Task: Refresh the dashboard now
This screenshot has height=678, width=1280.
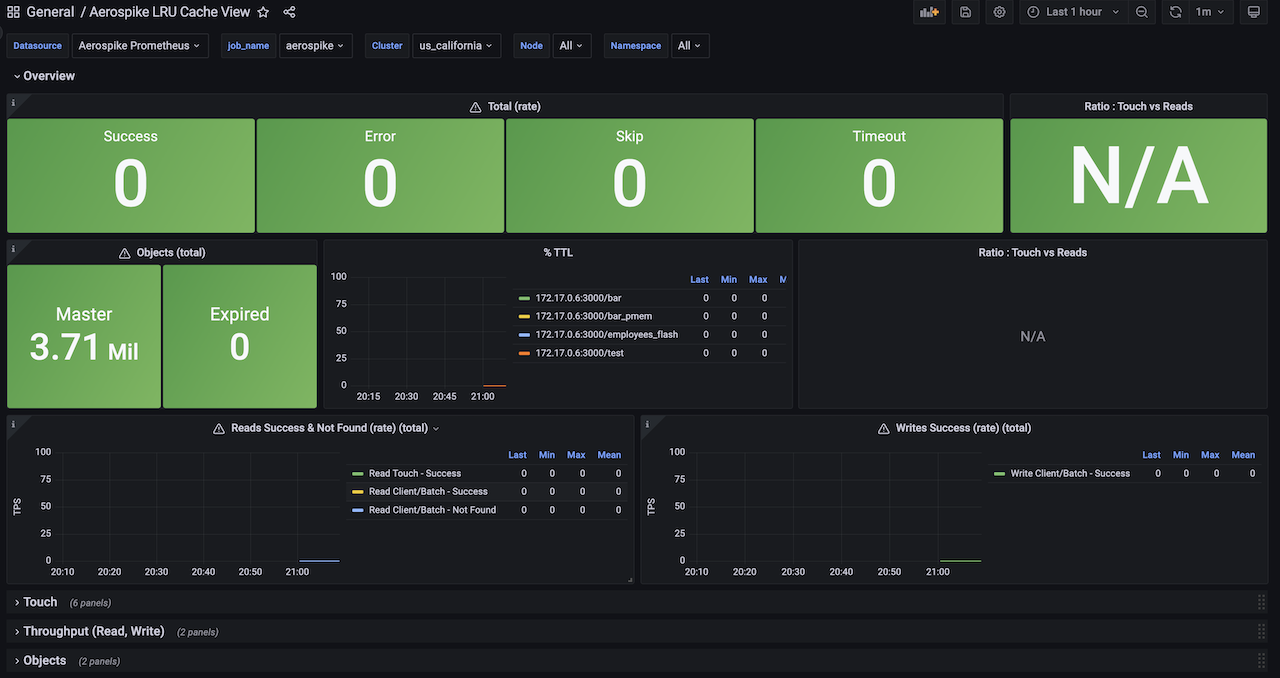Action: [x=1176, y=12]
